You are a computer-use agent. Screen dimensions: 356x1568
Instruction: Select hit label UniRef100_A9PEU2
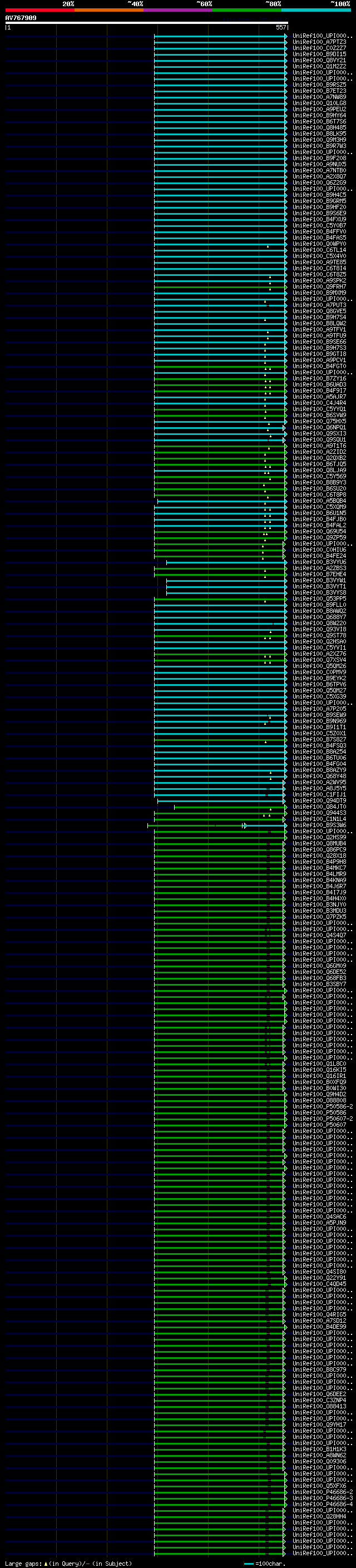tap(319, 109)
